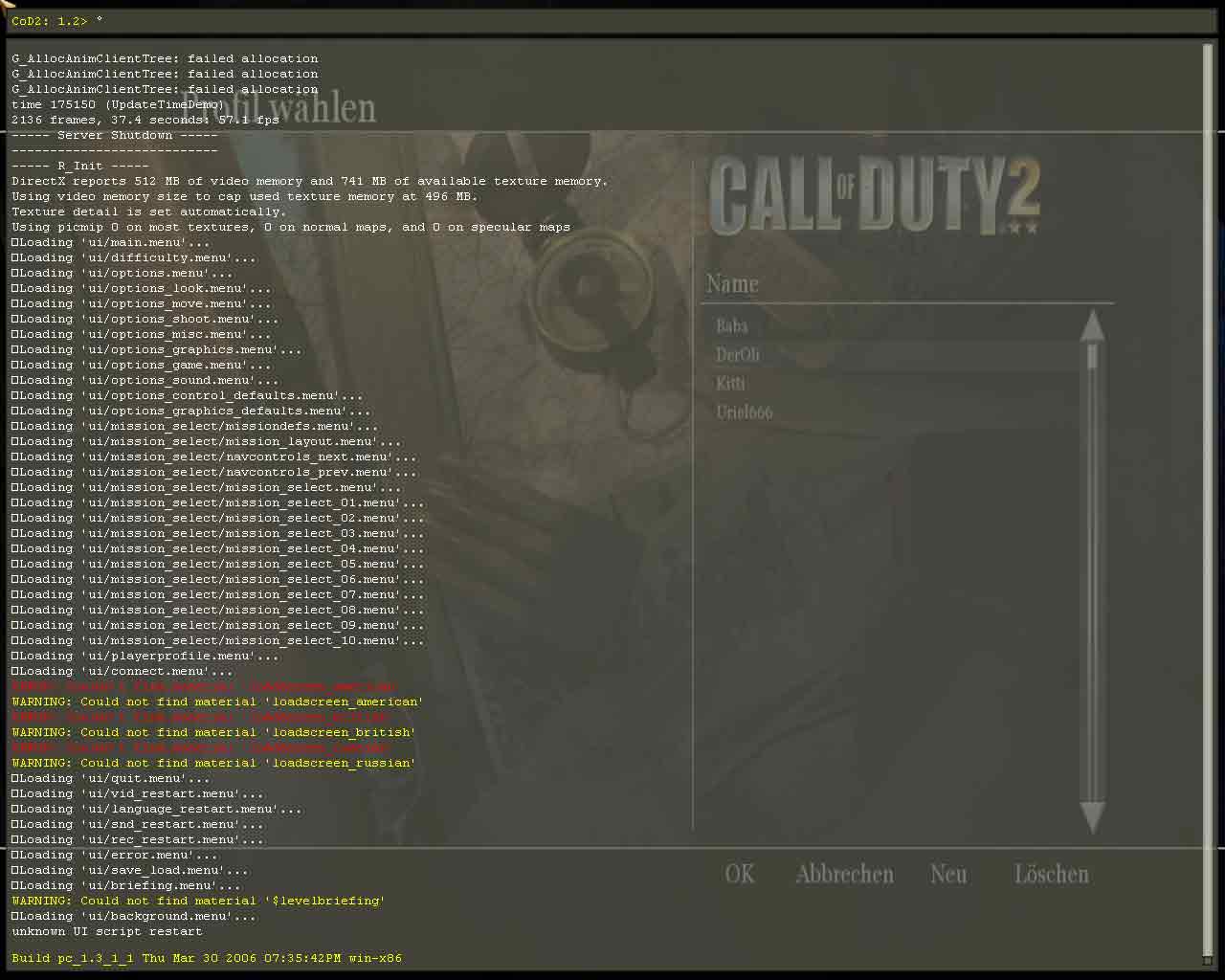The height and width of the screenshot is (980, 1225).
Task: Click the console command input field
Action: [612, 21]
